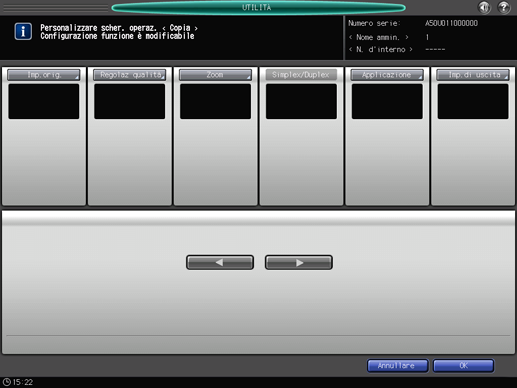The width and height of the screenshot is (517, 388).
Task: Click the black preview box under Simplex/Duplex
Action: tap(301, 101)
